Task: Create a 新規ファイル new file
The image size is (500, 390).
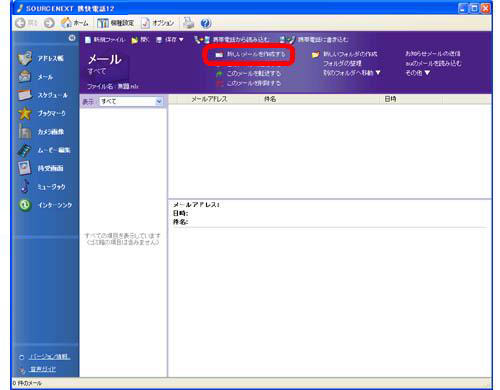Action: tap(105, 40)
